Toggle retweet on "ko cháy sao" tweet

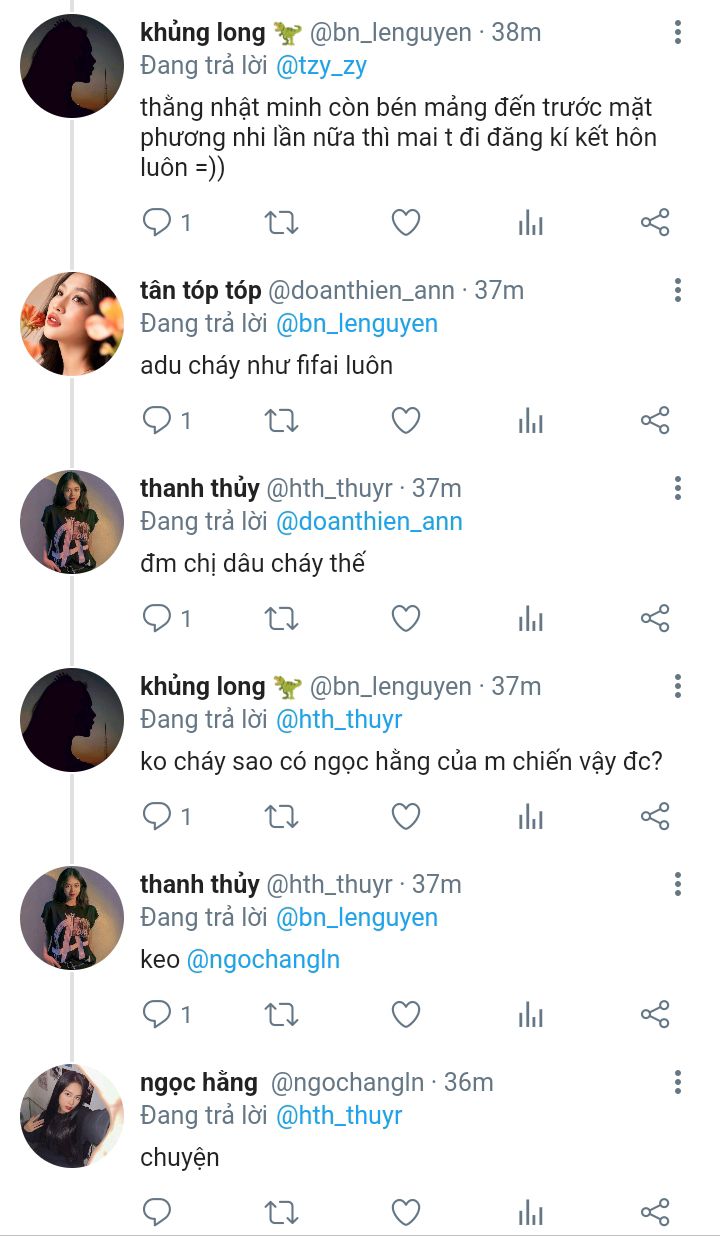(x=281, y=816)
